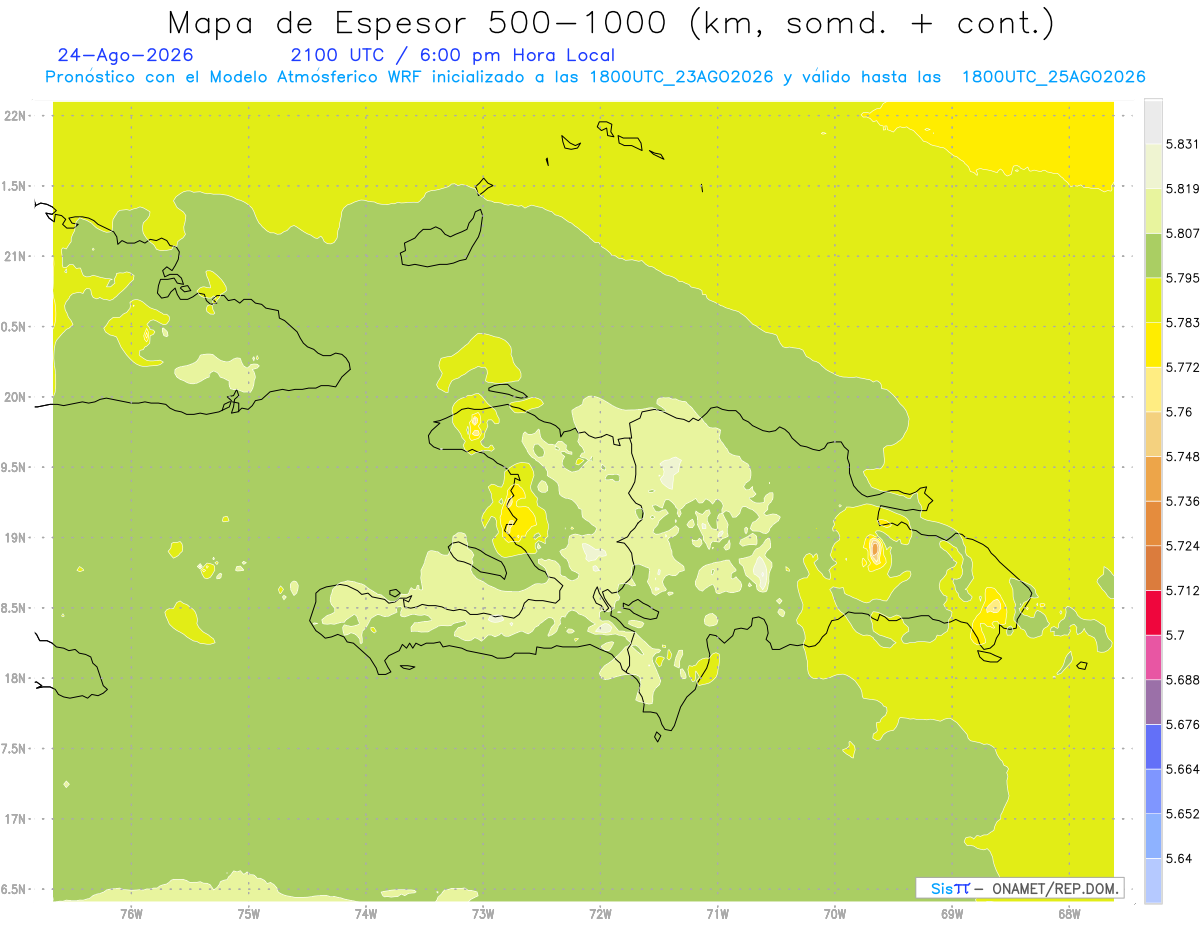Image resolution: width=1200 pixels, height=927 pixels.
Task: Click the '22N' latitude axis label
Action: [16, 116]
